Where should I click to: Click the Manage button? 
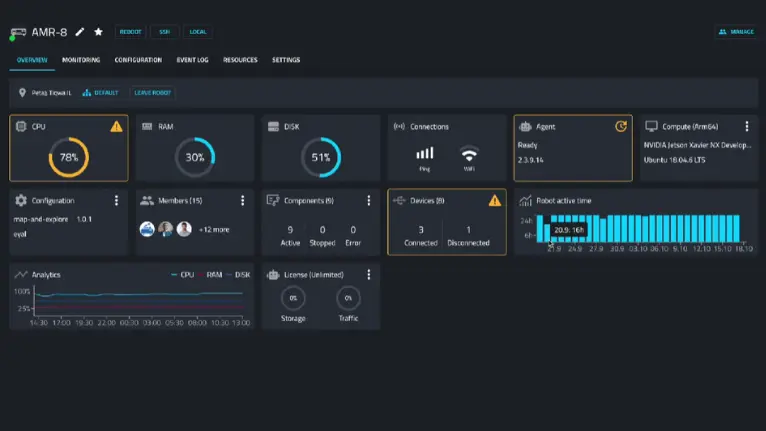736,32
